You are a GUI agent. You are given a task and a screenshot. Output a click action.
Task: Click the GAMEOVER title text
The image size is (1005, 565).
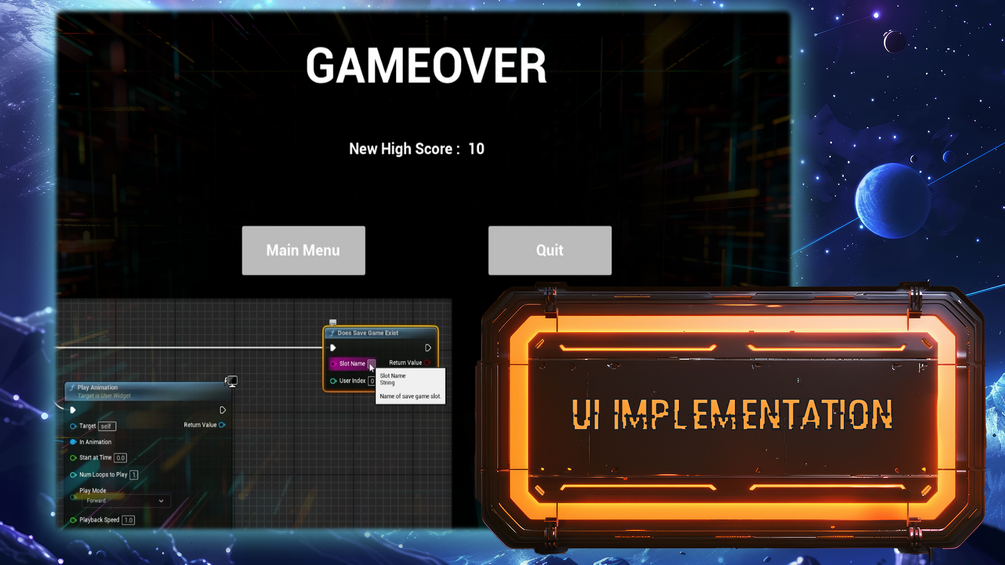426,65
